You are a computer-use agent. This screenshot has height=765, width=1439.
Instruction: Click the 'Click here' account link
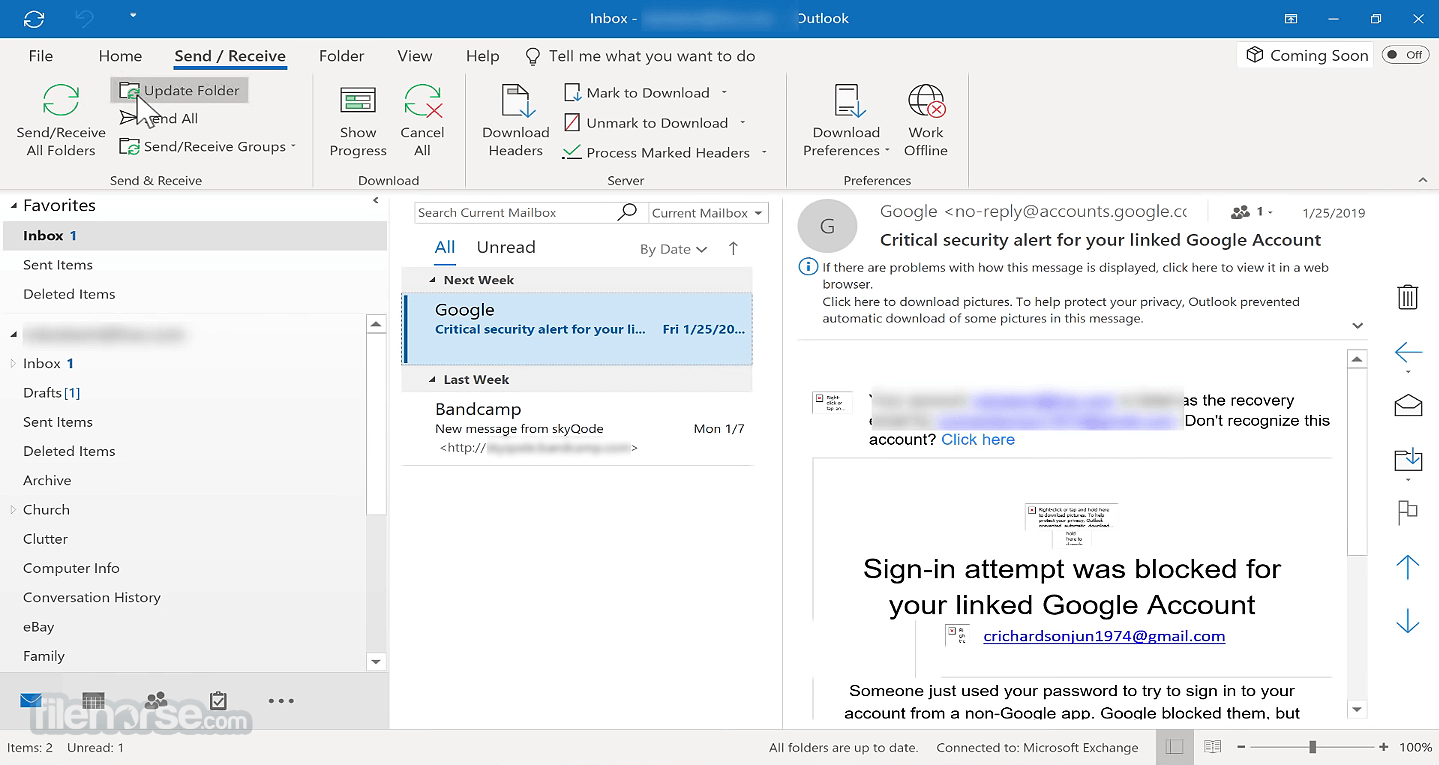tap(978, 440)
